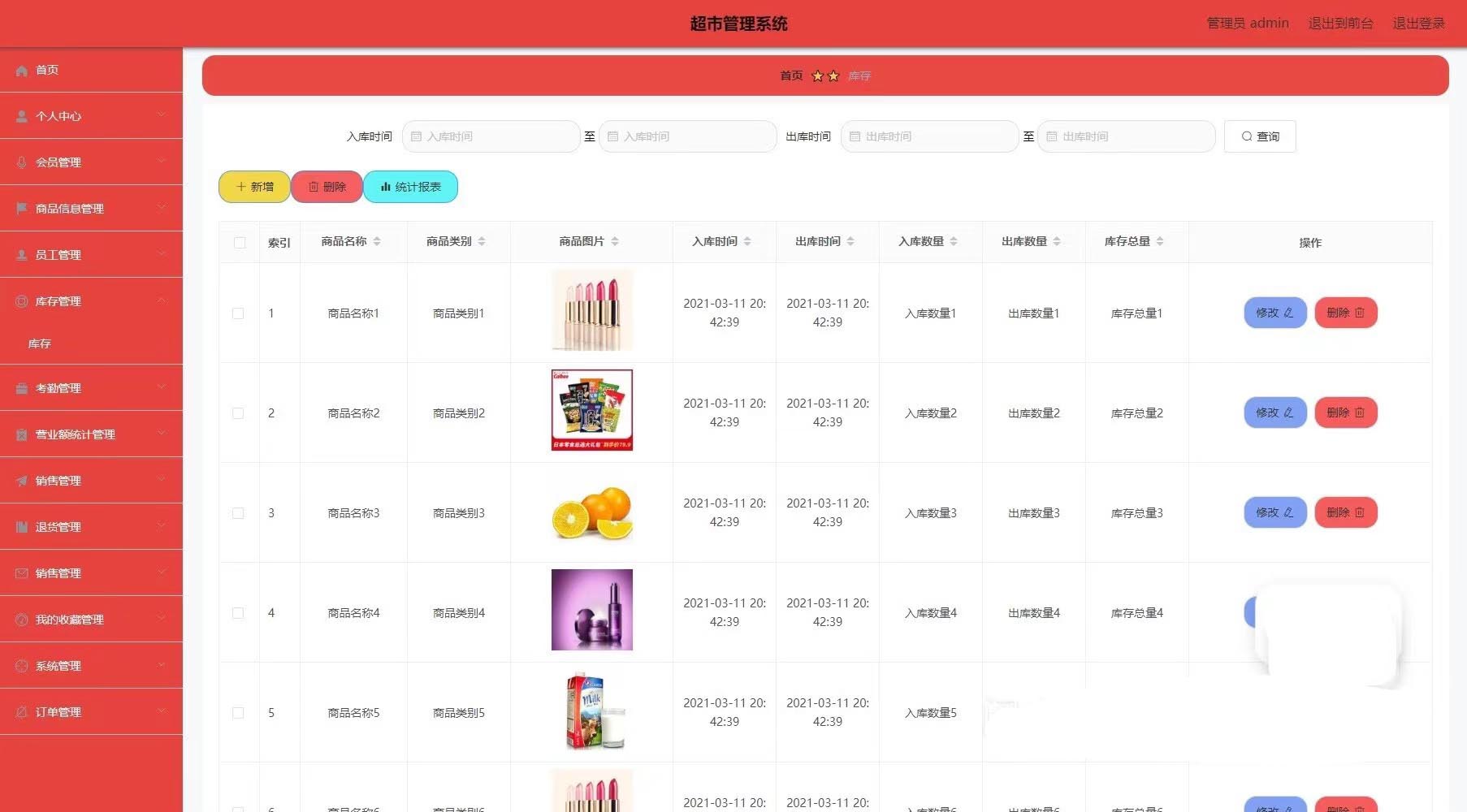Viewport: 1467px width, 812px height.
Task: Open the 系统管理 sidebar menu
Action: coord(91,666)
